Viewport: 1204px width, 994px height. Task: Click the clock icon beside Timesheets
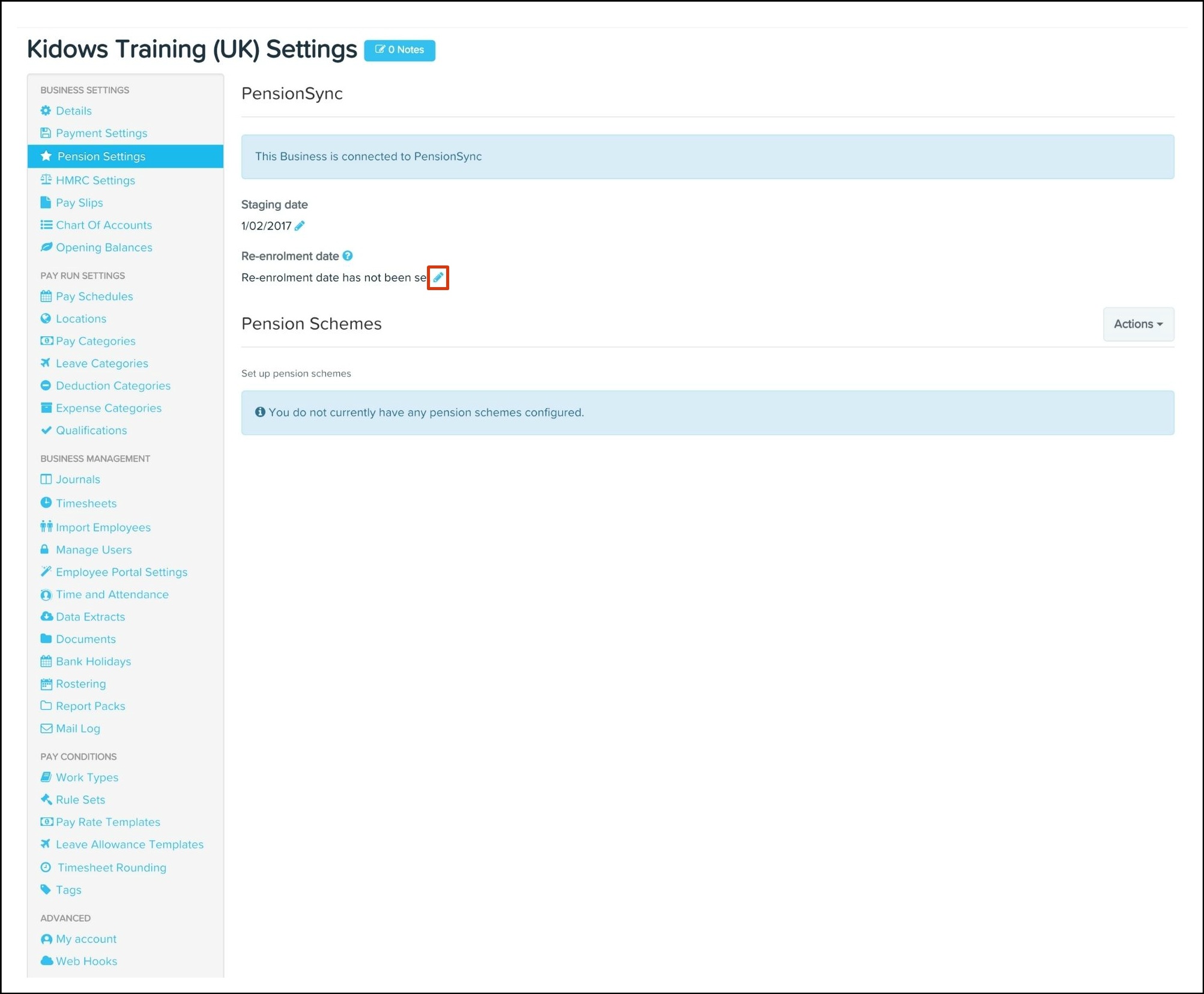(x=46, y=503)
